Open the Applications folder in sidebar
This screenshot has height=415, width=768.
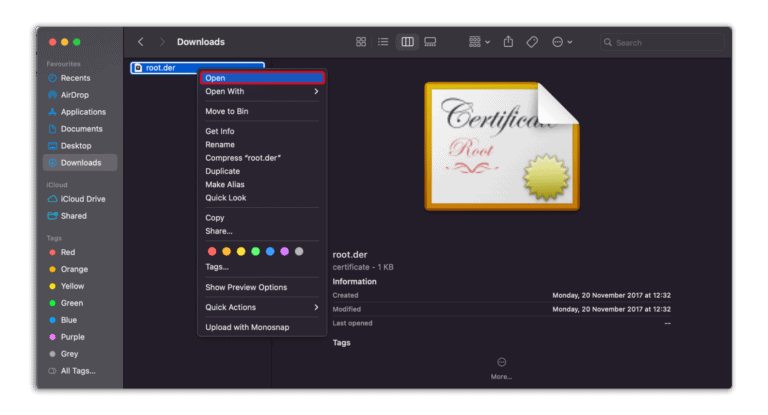[83, 112]
